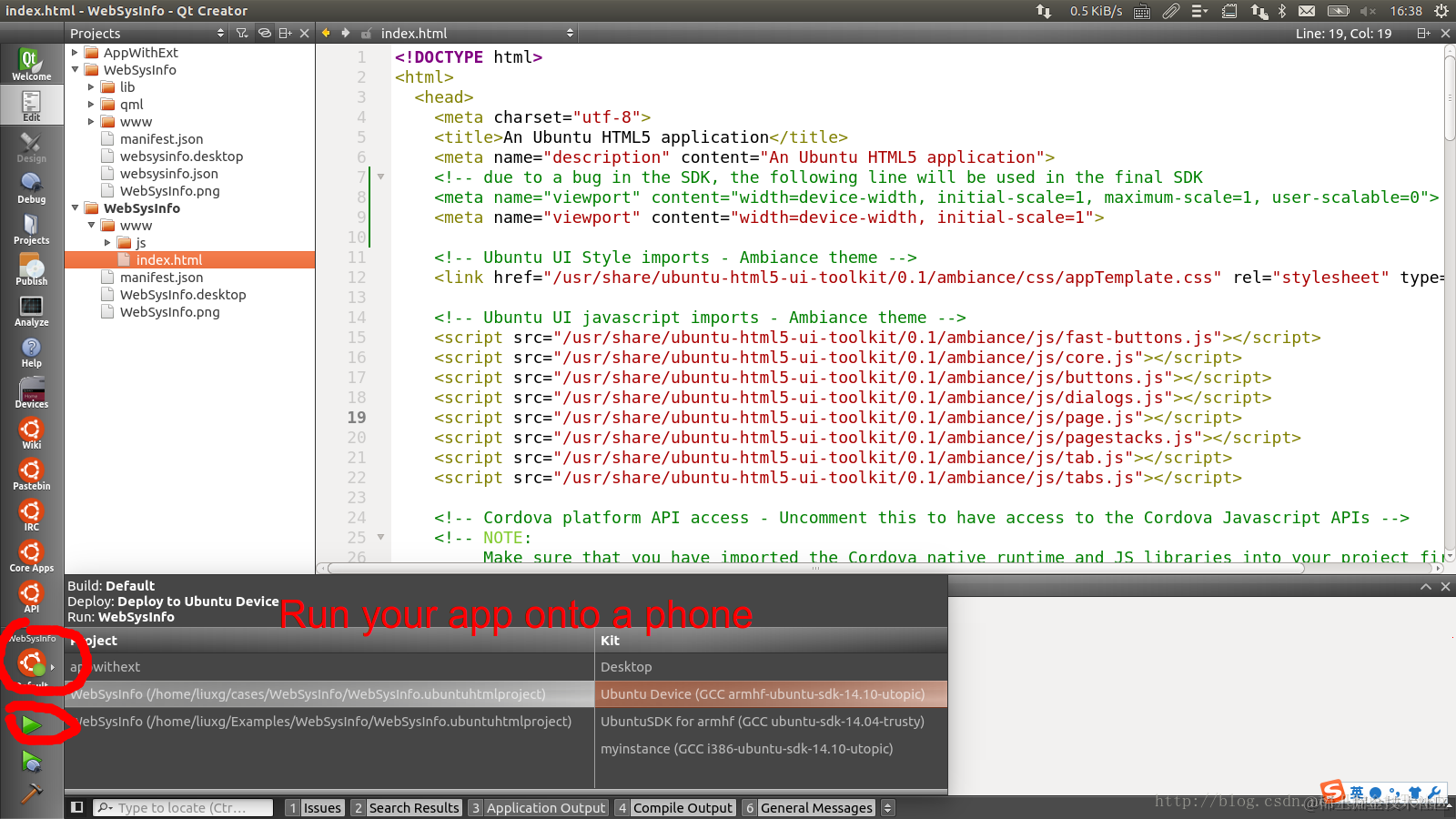Image resolution: width=1456 pixels, height=819 pixels.
Task: Toggle the project tree filter icon
Action: pyautogui.click(x=242, y=33)
